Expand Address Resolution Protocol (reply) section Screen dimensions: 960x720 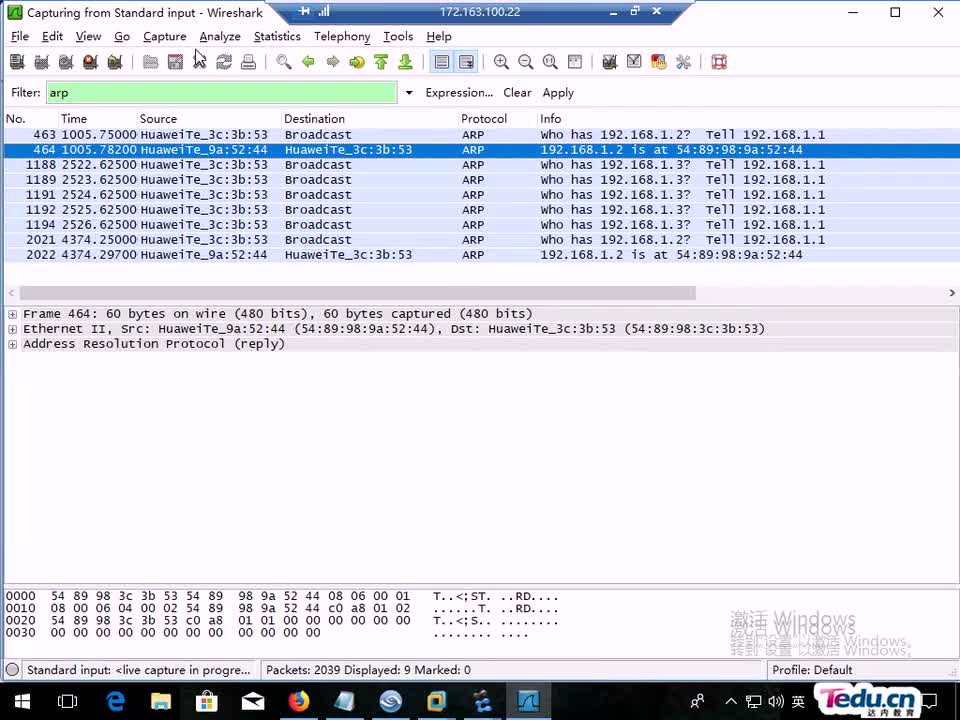coord(12,344)
